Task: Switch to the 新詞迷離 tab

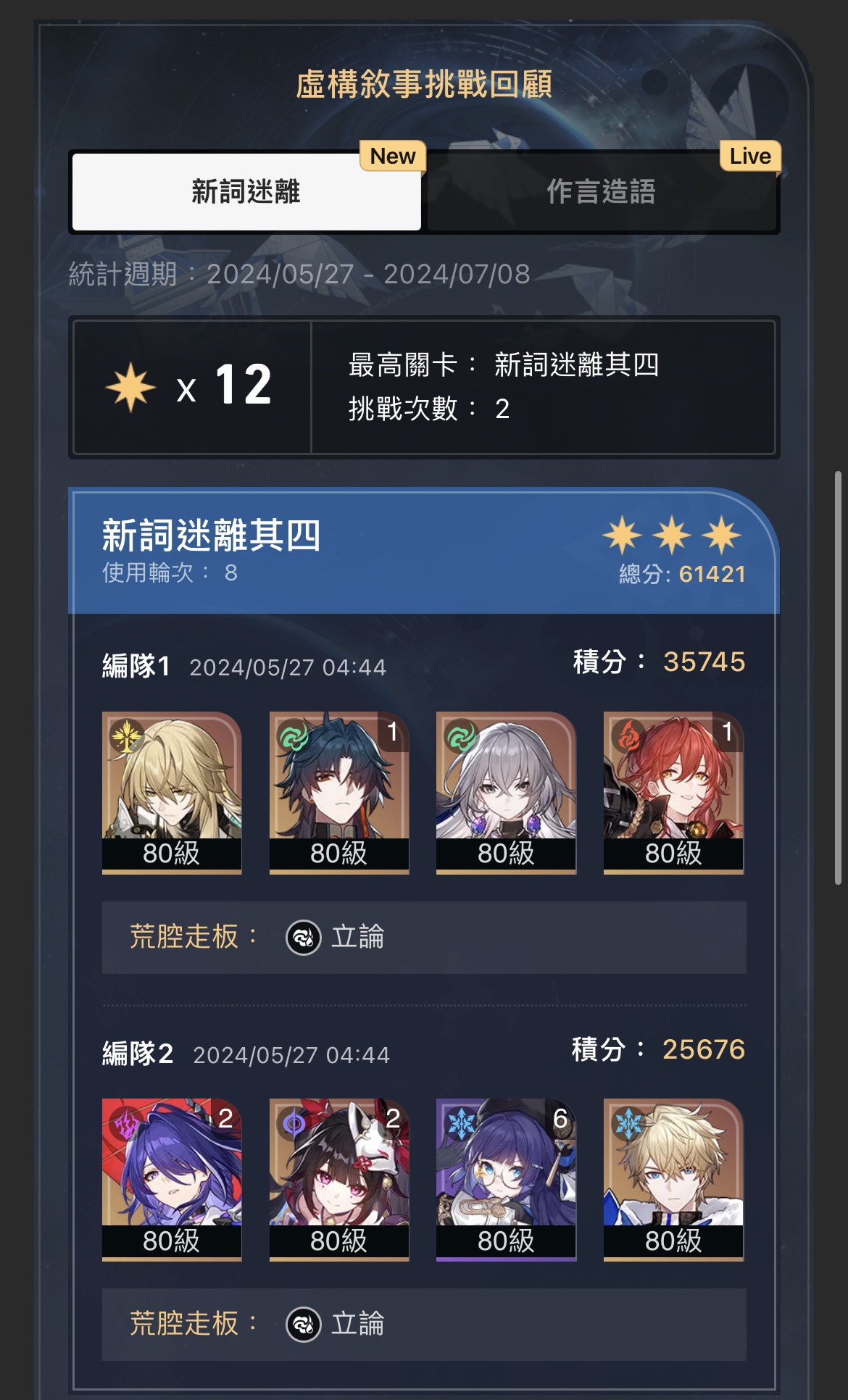Action: pyautogui.click(x=246, y=192)
